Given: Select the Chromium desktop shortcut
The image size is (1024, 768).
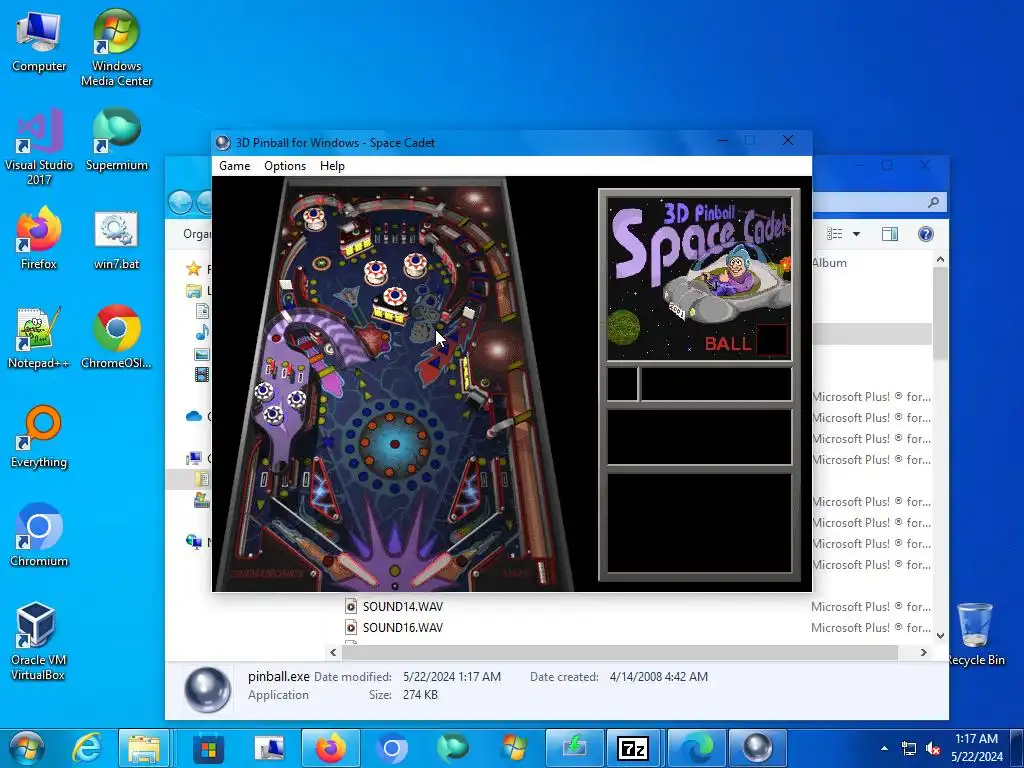Looking at the screenshot, I should click(39, 536).
